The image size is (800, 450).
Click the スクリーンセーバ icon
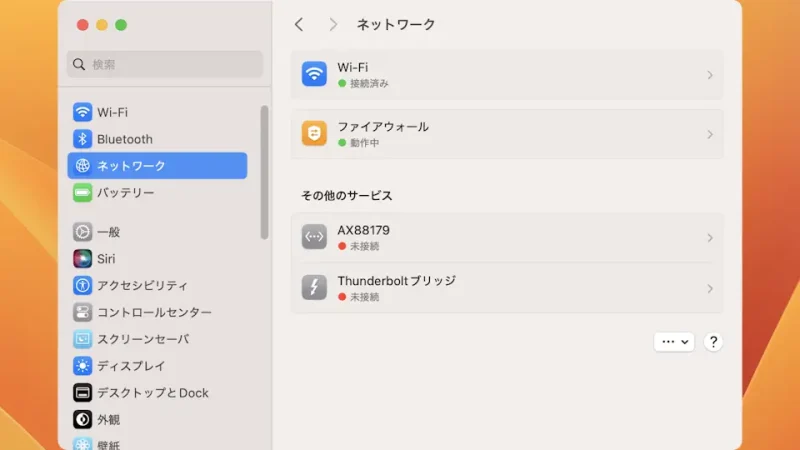[x=82, y=339]
